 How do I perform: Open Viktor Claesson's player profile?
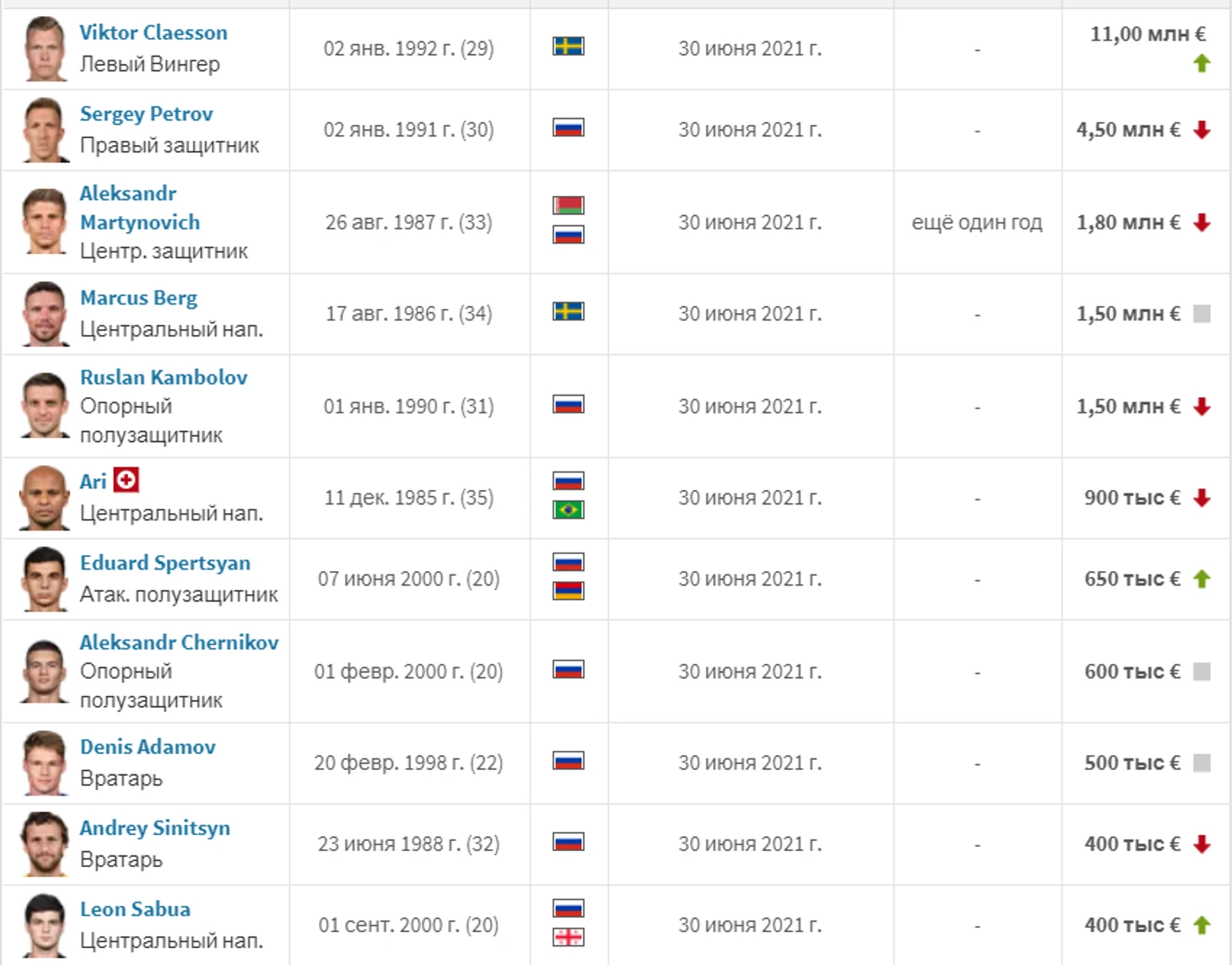coord(154,33)
